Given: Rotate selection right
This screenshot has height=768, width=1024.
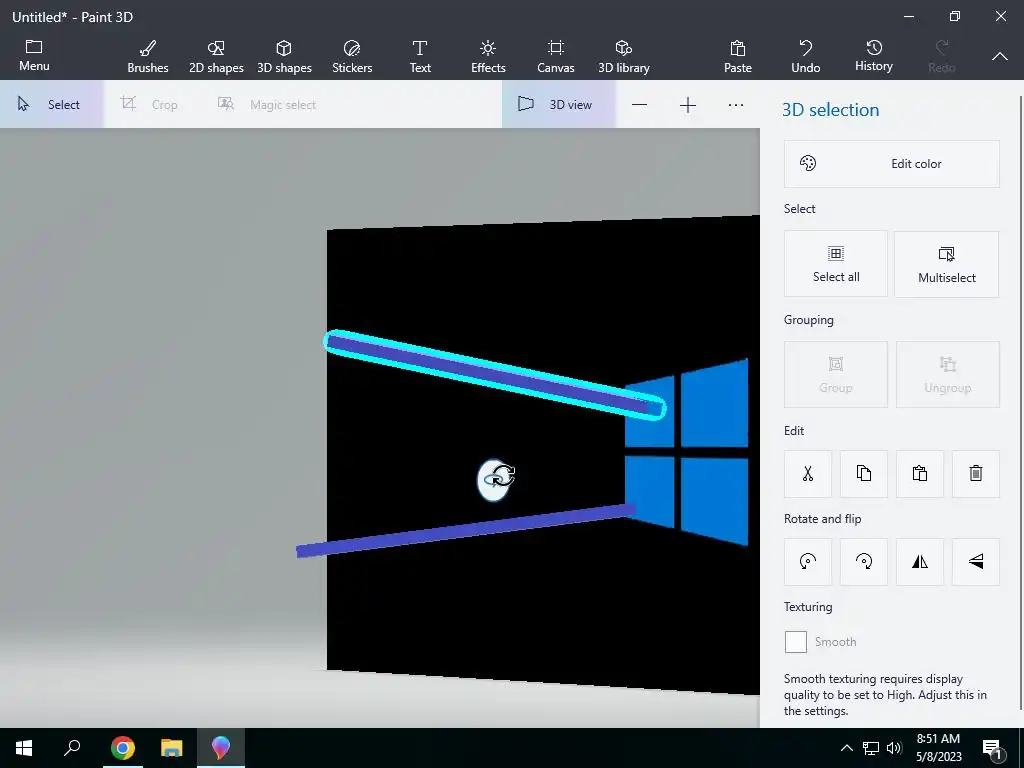Looking at the screenshot, I should point(863,562).
